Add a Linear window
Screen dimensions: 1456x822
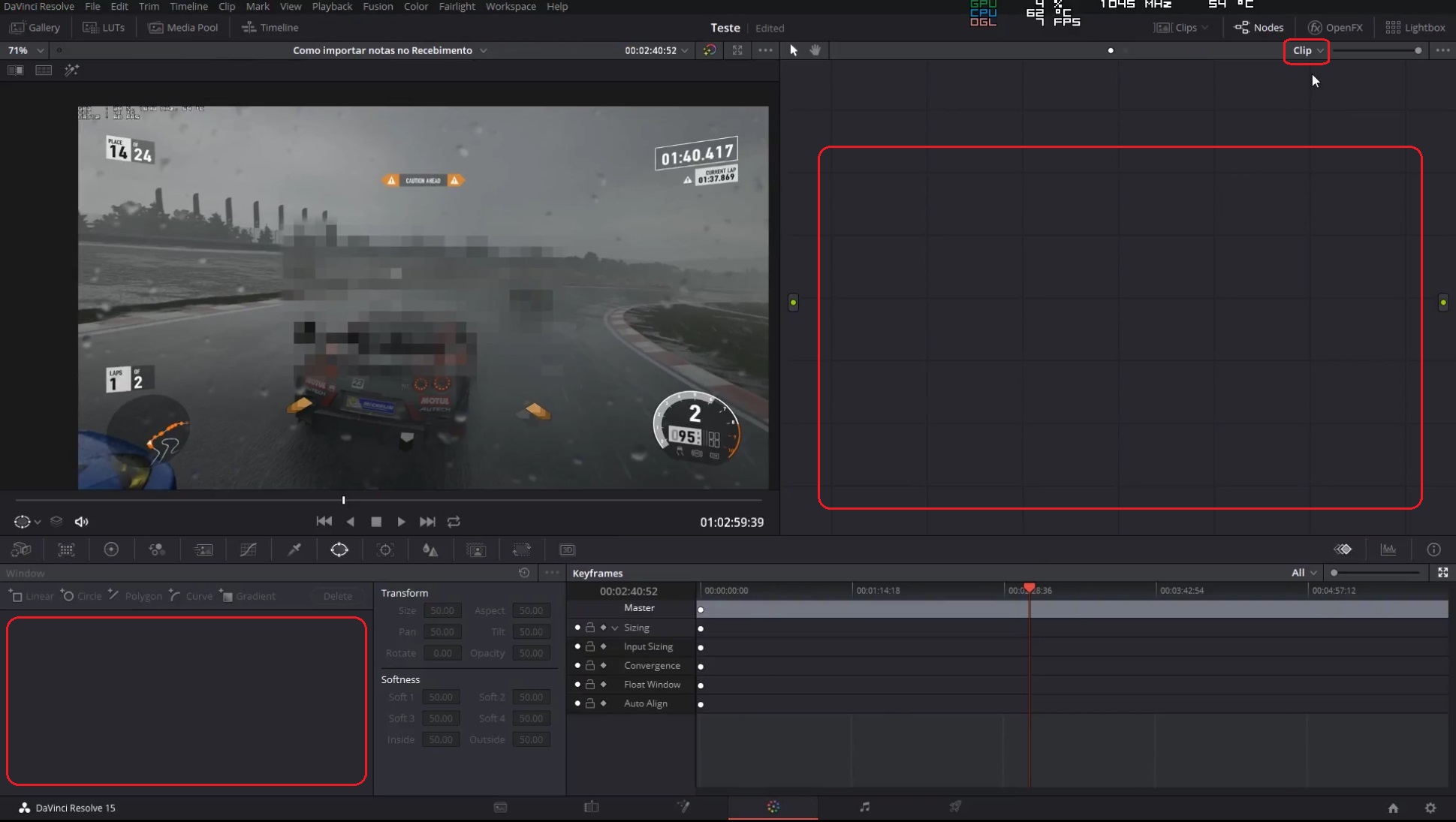31,596
